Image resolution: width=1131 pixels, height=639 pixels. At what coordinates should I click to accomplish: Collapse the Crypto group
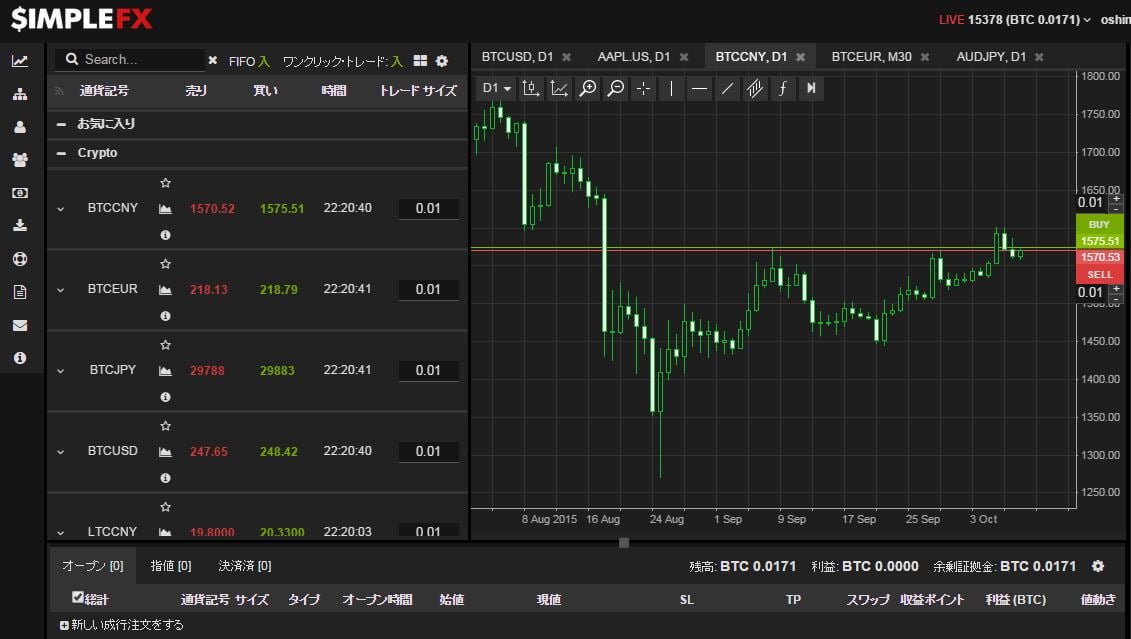coord(62,153)
